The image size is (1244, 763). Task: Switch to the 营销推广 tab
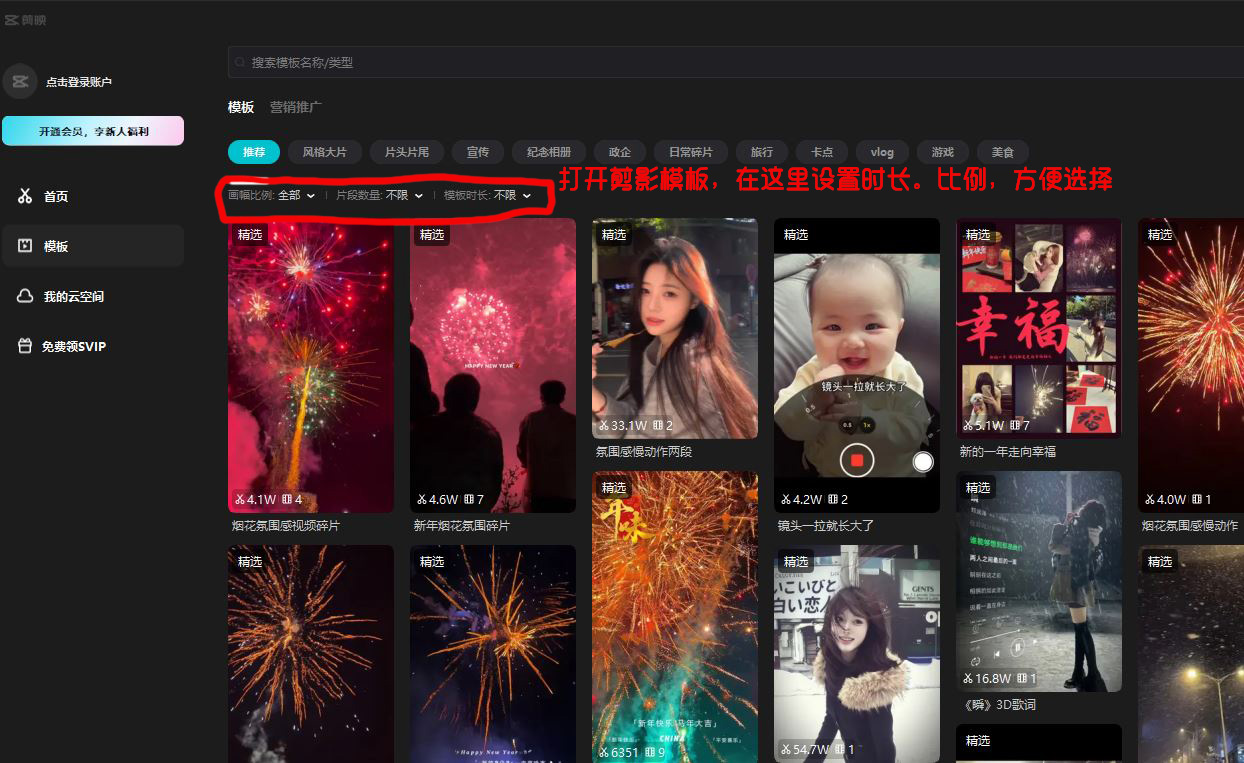[295, 107]
